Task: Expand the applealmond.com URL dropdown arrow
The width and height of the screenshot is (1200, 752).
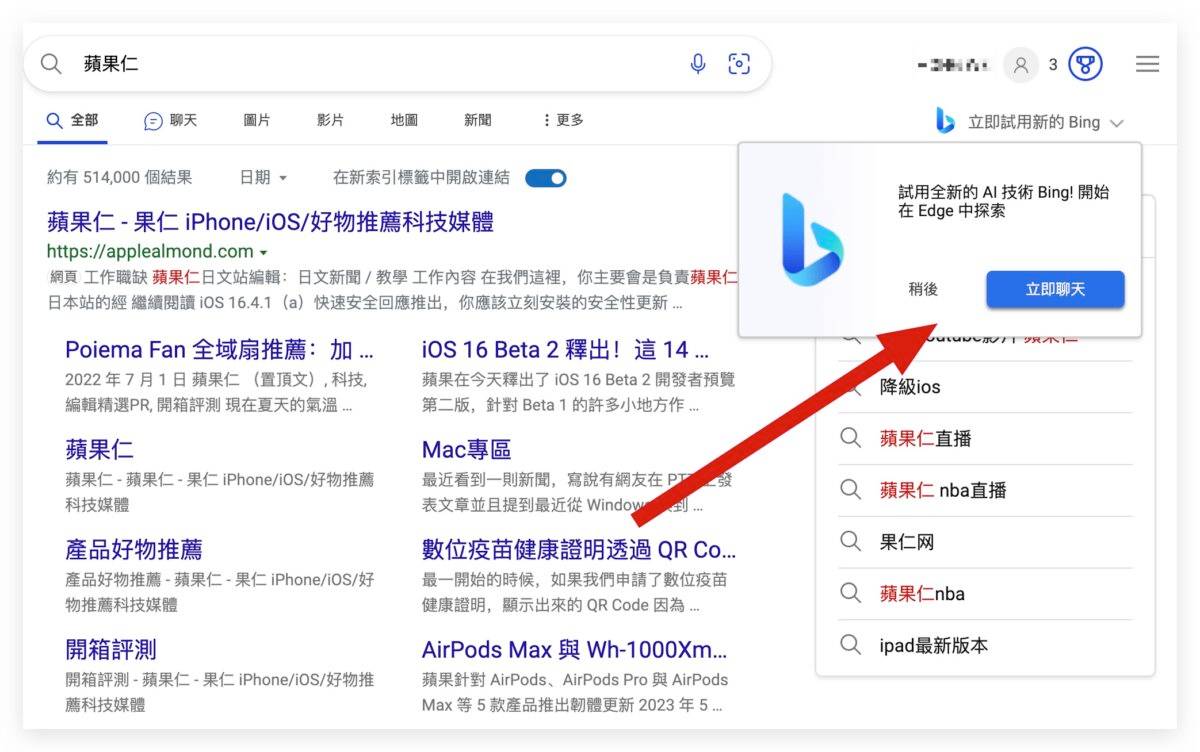Action: (263, 252)
